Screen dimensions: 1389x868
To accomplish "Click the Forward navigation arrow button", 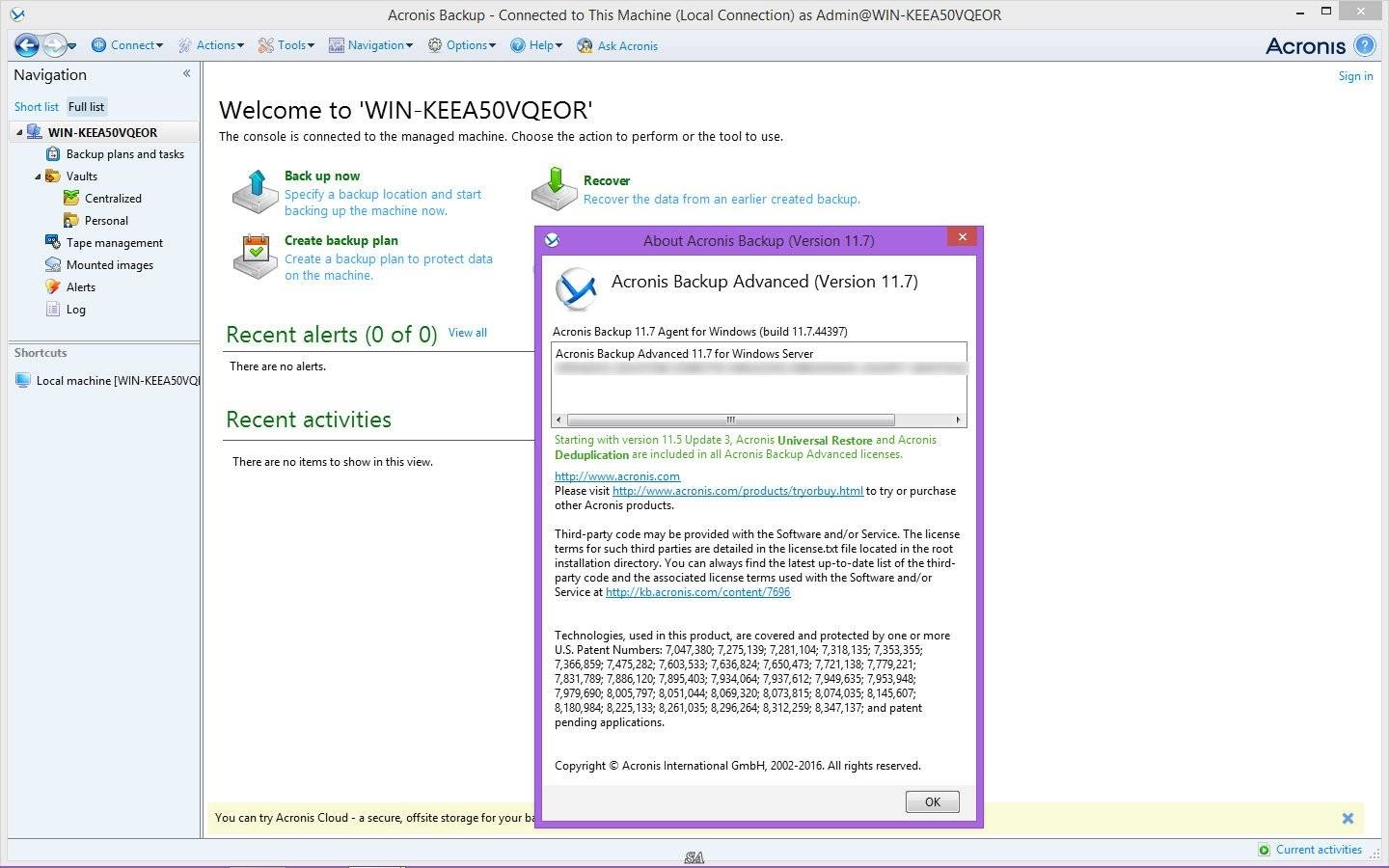I will coord(55,45).
